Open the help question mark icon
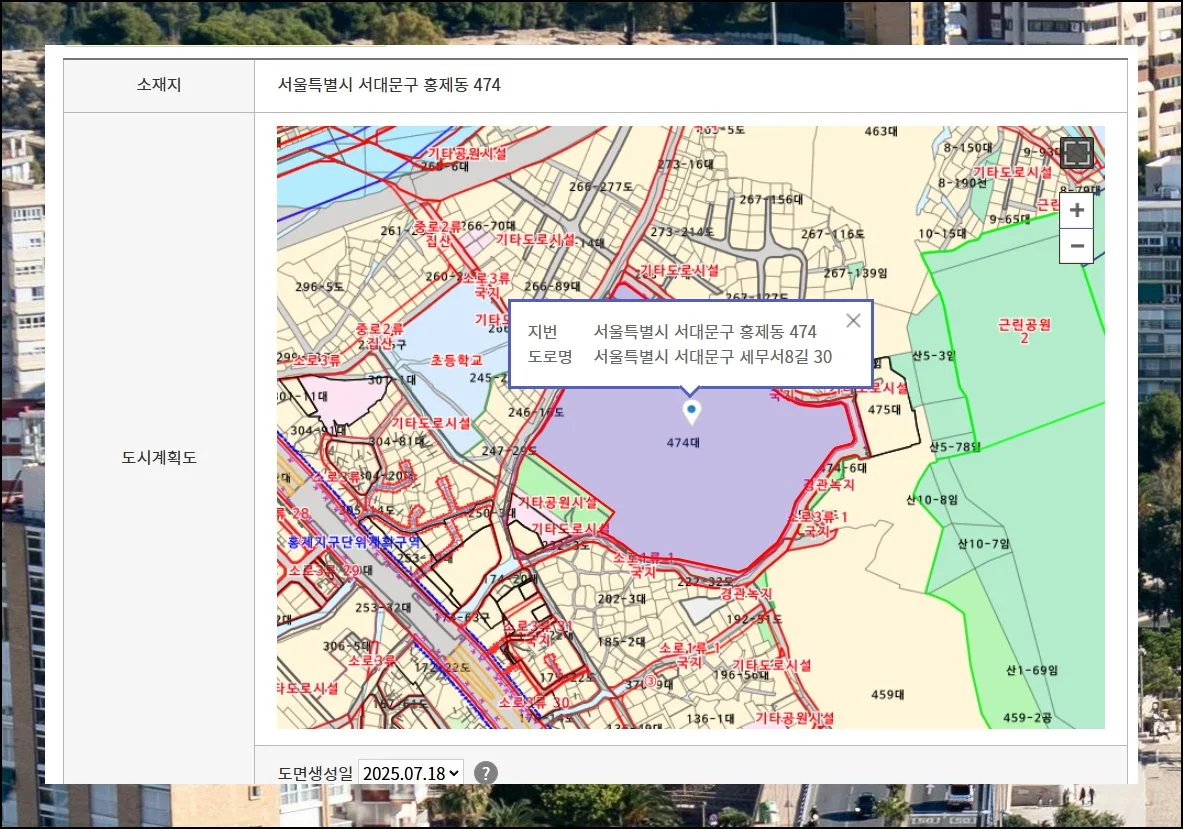The width and height of the screenshot is (1183, 829). [485, 773]
